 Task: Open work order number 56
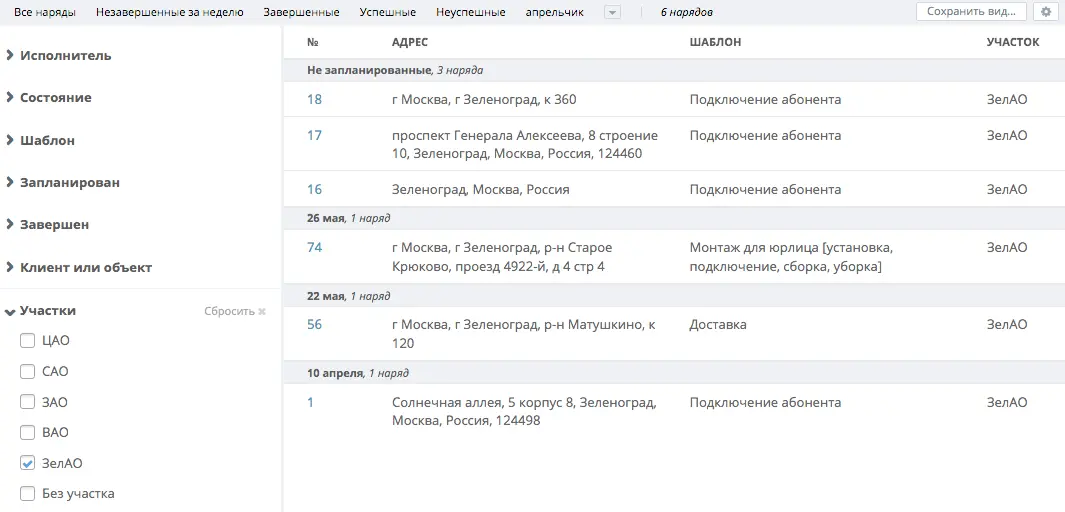tap(314, 325)
